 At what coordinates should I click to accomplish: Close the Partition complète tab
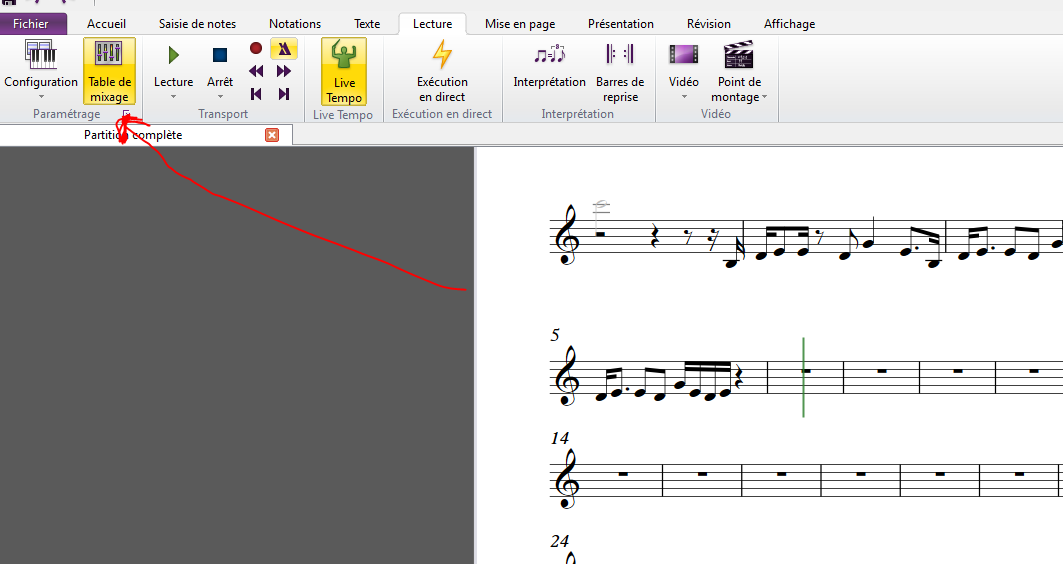pos(272,135)
